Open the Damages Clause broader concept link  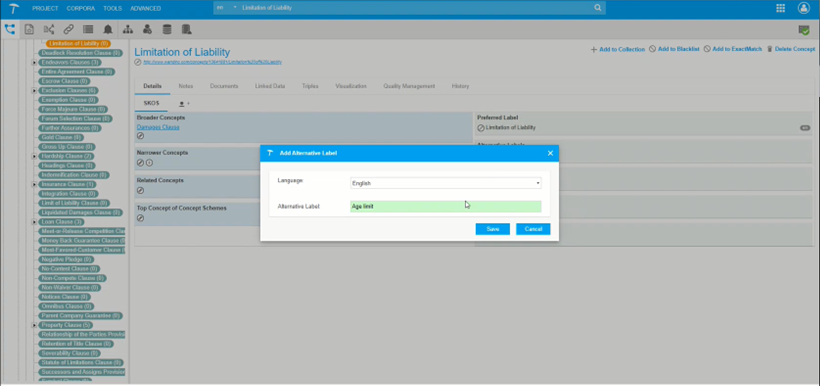(158, 127)
